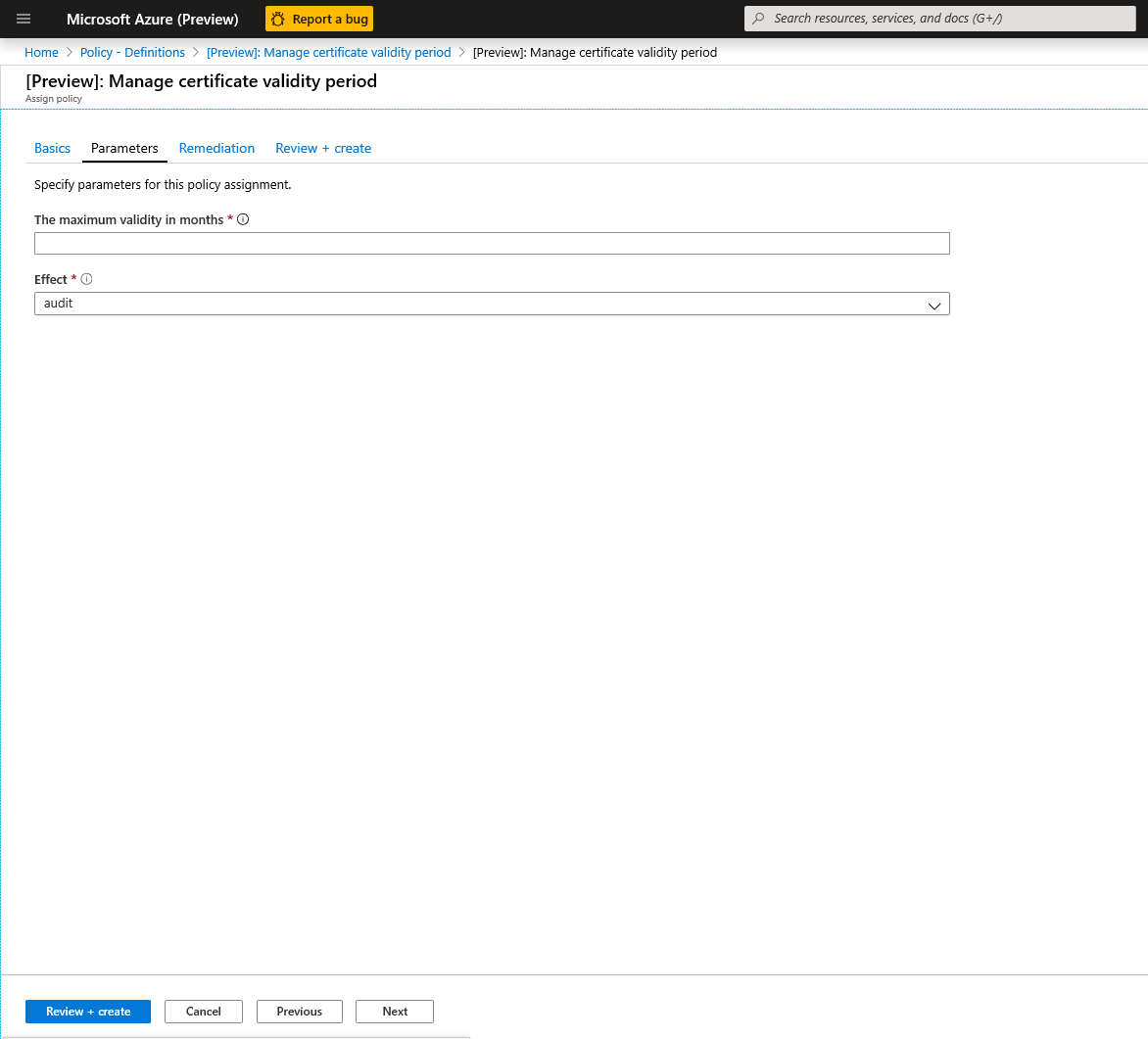Click the breadcrumb chevron after Policy - Definitions
Viewport: 1148px width, 1039px height.
(x=195, y=52)
